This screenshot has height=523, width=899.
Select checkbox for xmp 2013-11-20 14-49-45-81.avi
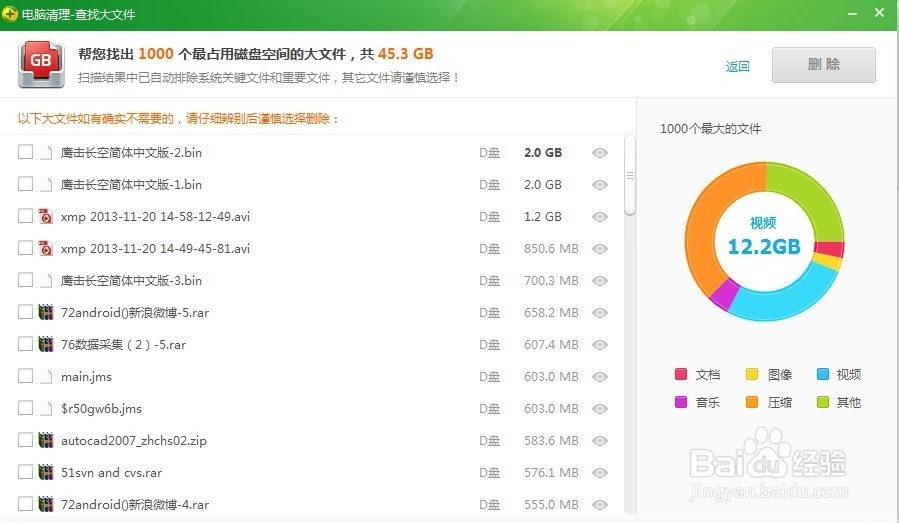pyautogui.click(x=25, y=248)
